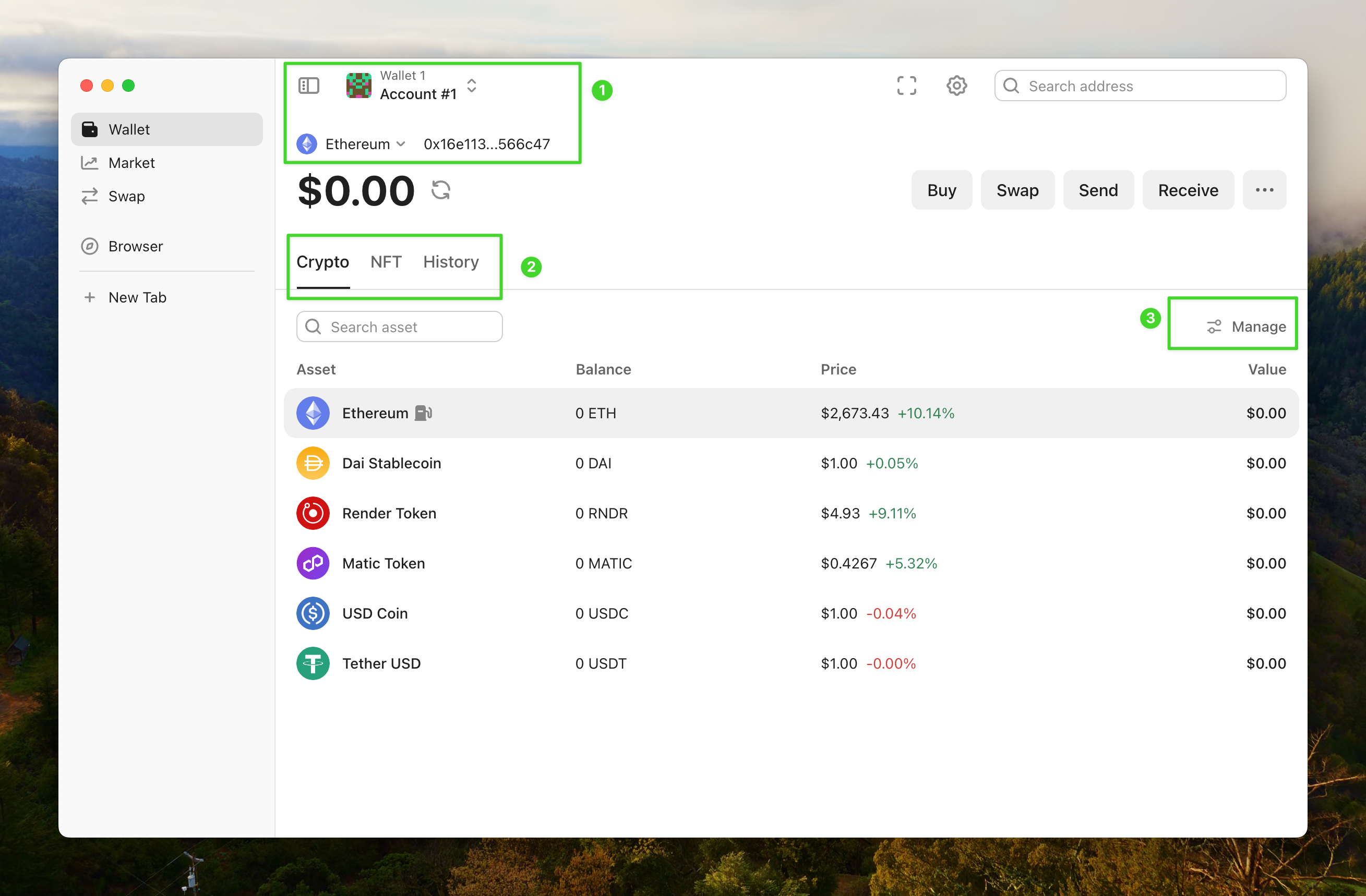
Task: Click the magnifier in Search asset
Action: click(314, 327)
